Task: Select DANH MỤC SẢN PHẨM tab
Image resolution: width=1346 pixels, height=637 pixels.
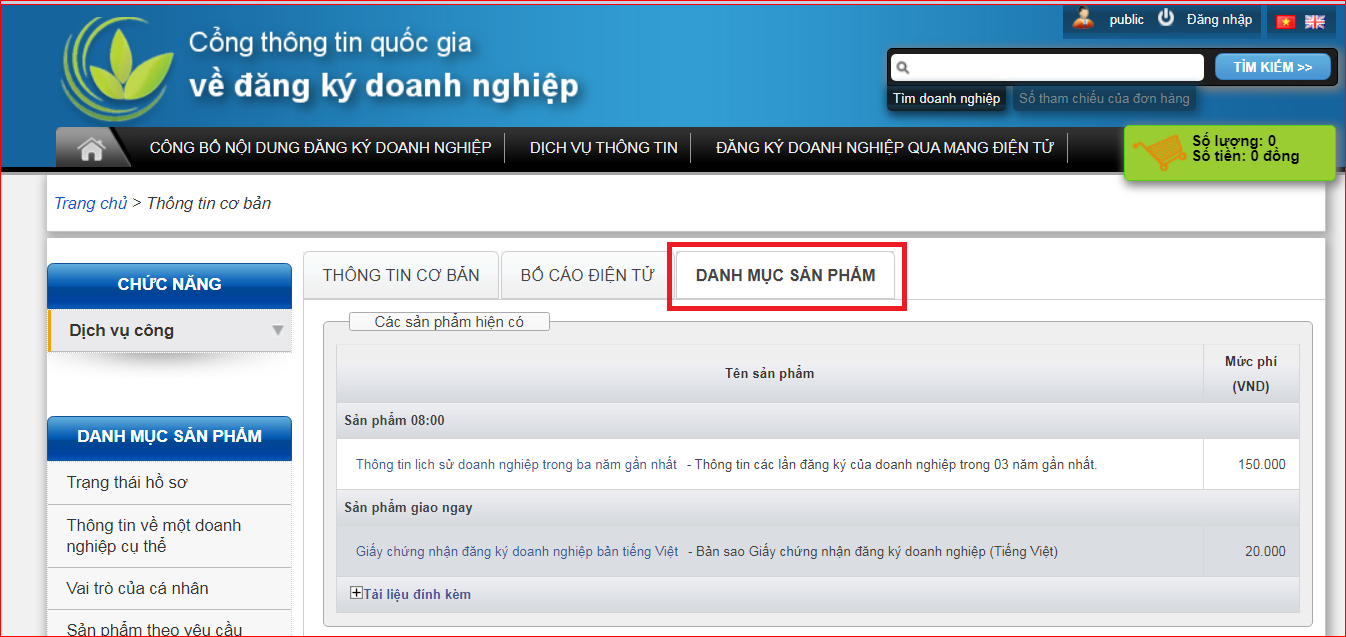Action: (786, 275)
